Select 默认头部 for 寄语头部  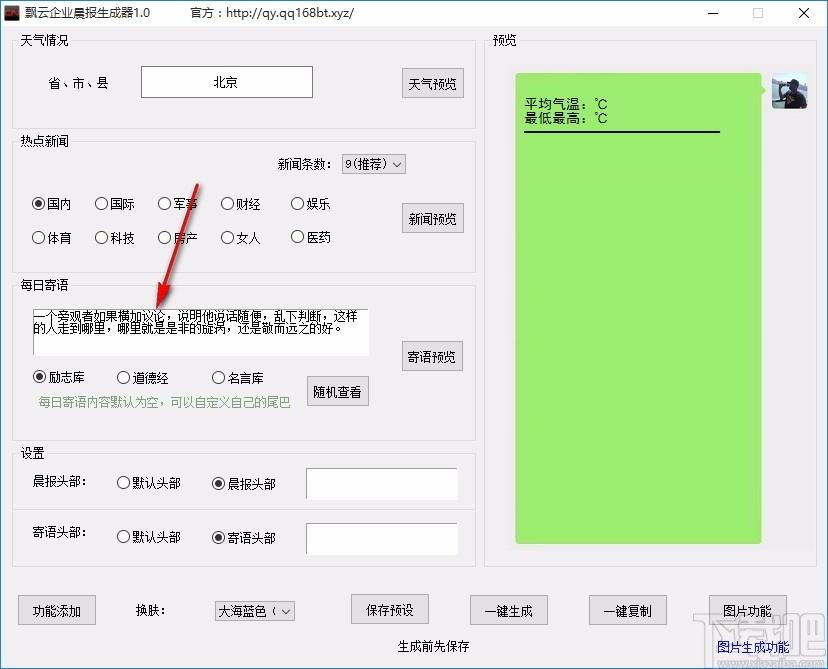149,537
